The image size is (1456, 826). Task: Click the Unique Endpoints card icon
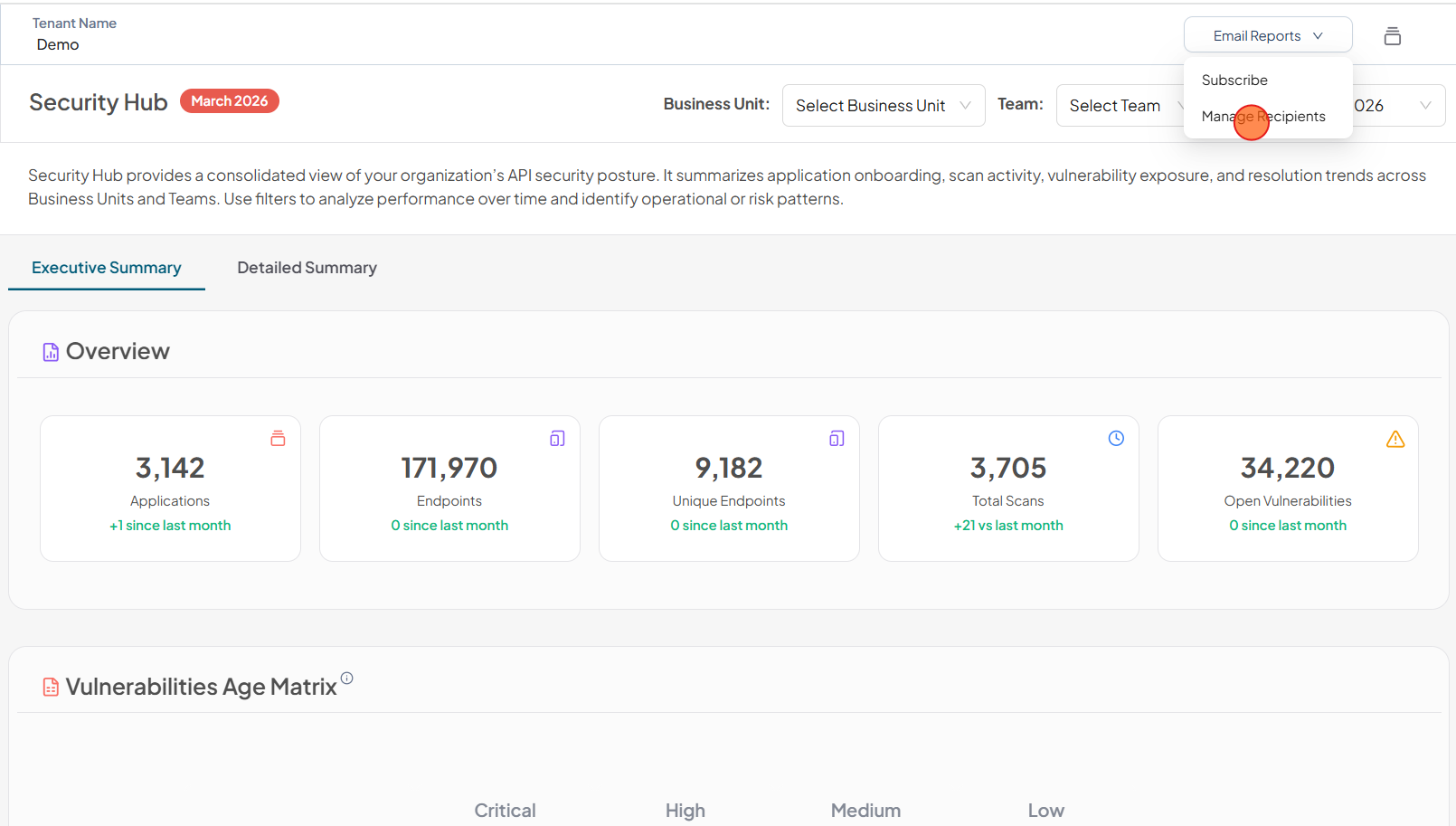tap(837, 439)
